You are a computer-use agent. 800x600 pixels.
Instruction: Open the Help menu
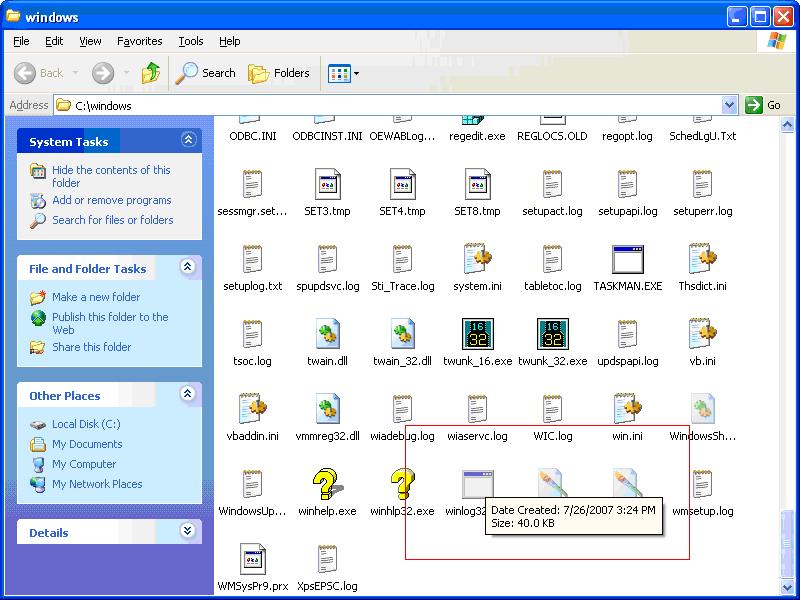pos(230,41)
